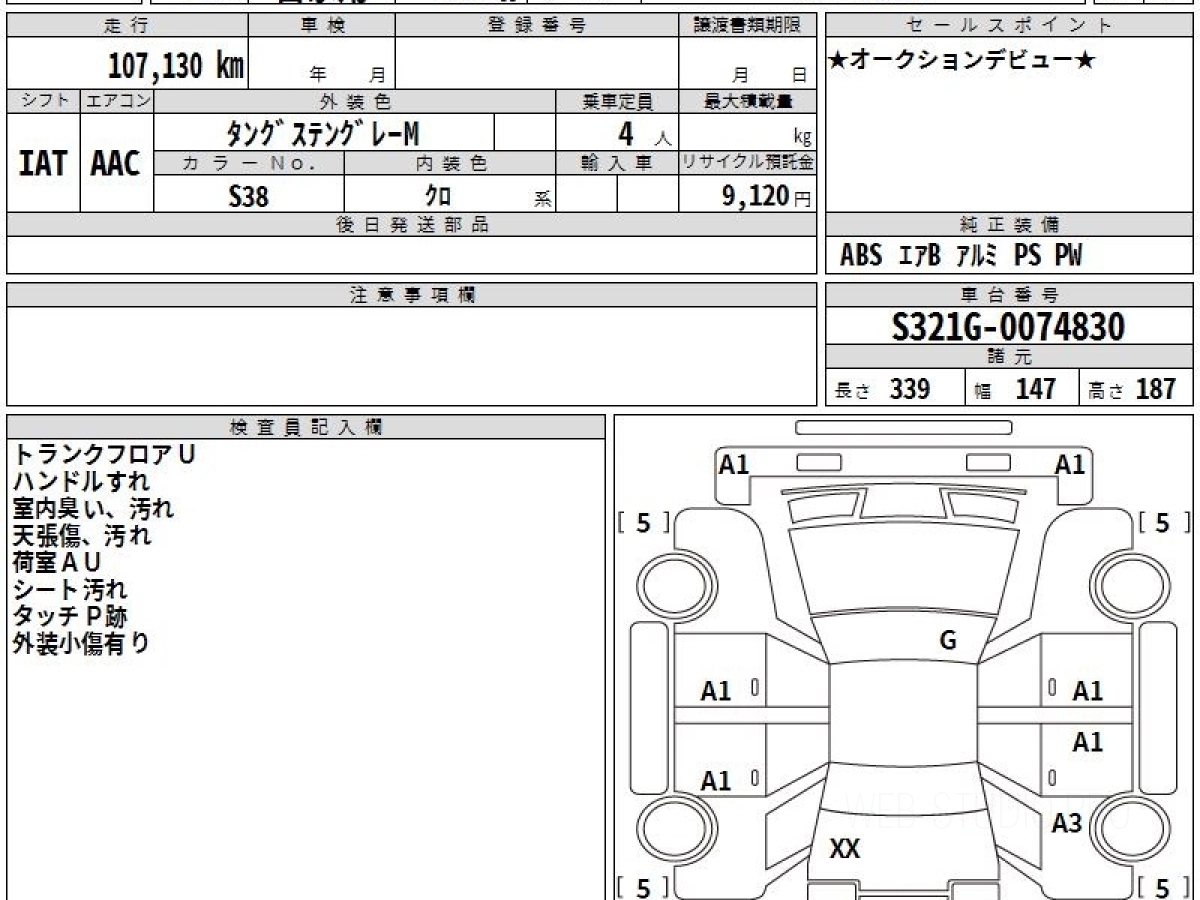Click the G mark on the windshield

tap(948, 641)
